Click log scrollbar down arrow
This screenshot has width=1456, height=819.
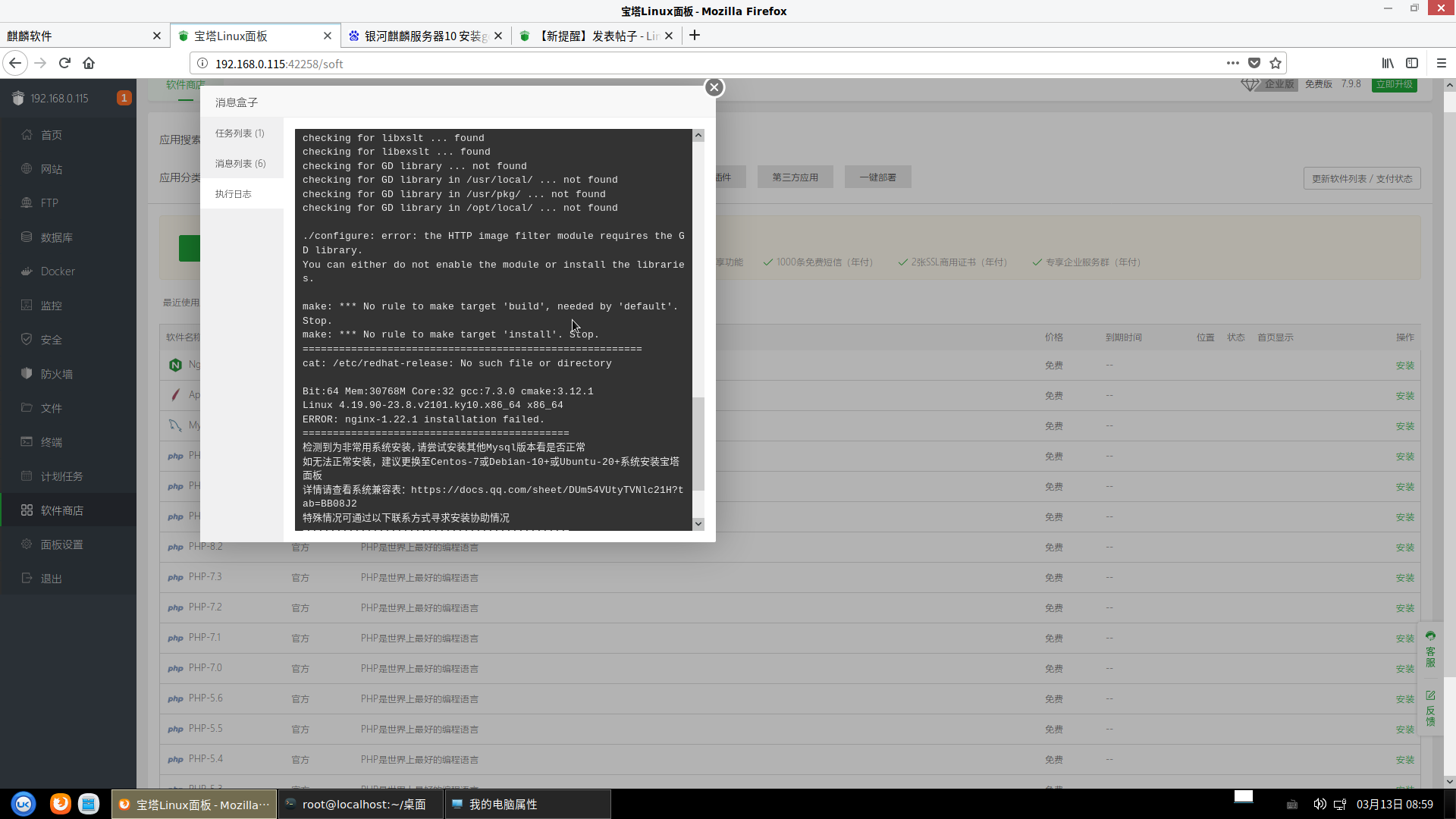click(698, 524)
